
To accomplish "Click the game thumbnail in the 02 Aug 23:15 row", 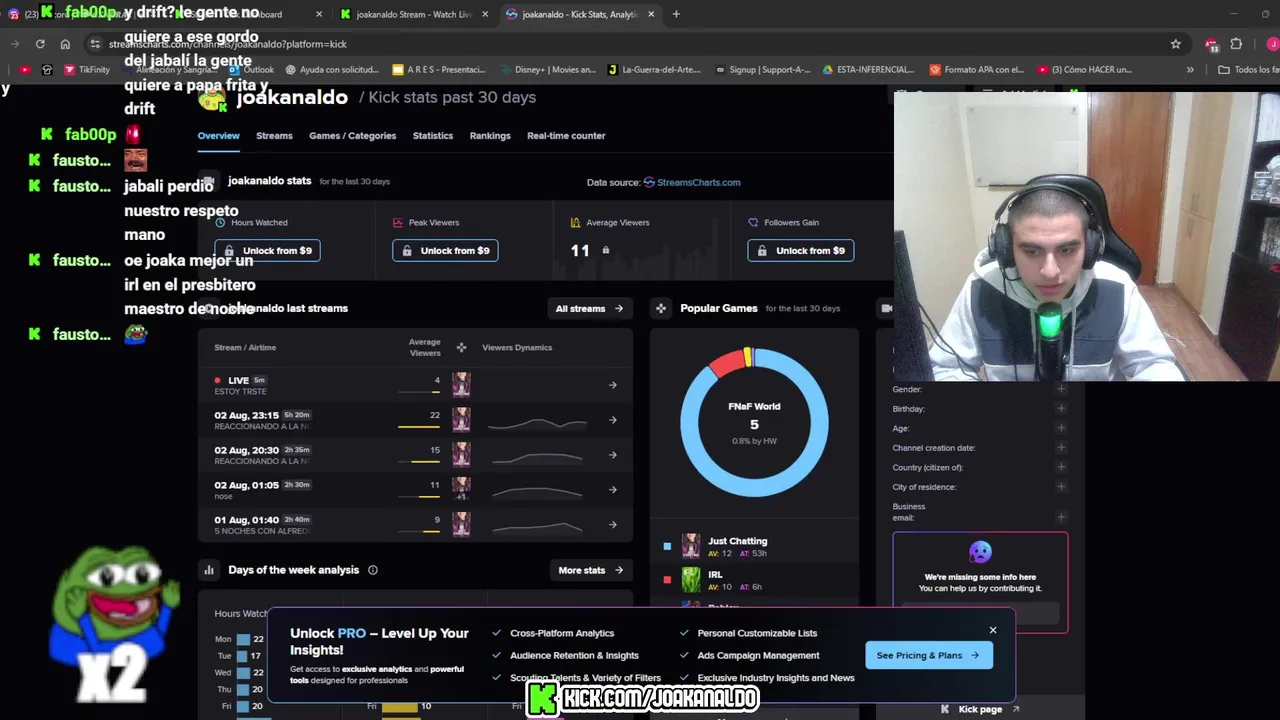I will point(461,419).
